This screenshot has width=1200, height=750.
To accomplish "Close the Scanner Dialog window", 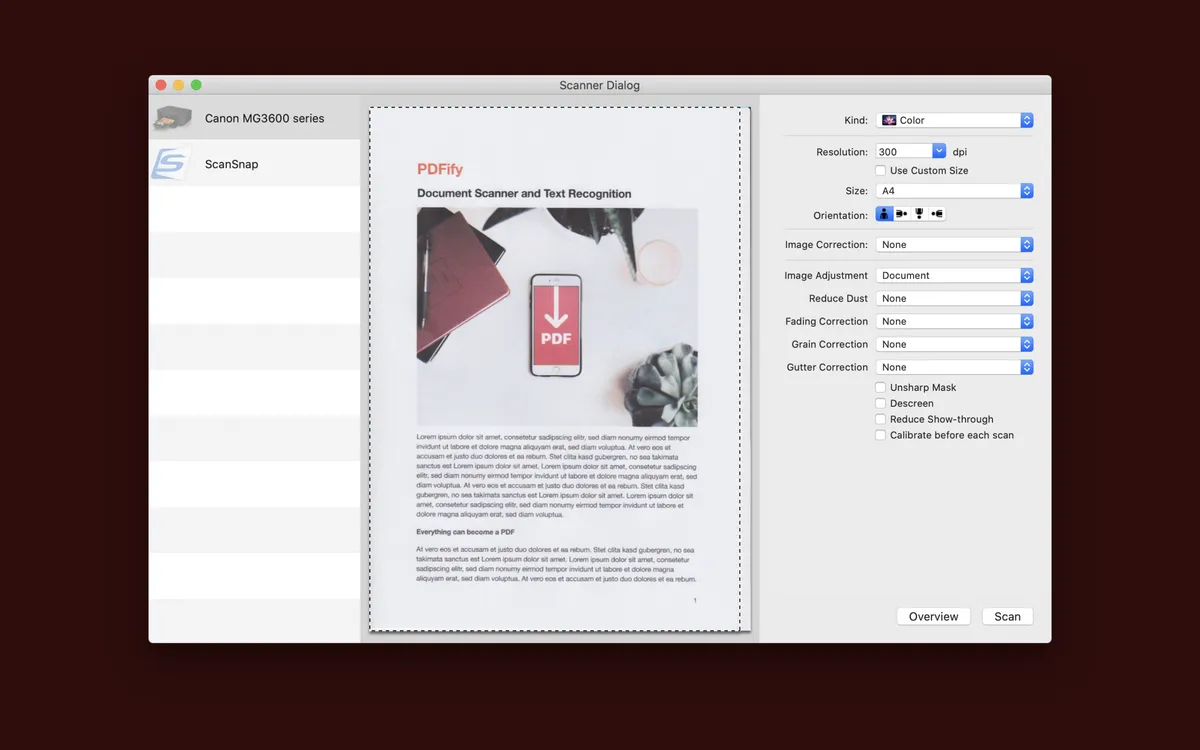I will point(161,85).
